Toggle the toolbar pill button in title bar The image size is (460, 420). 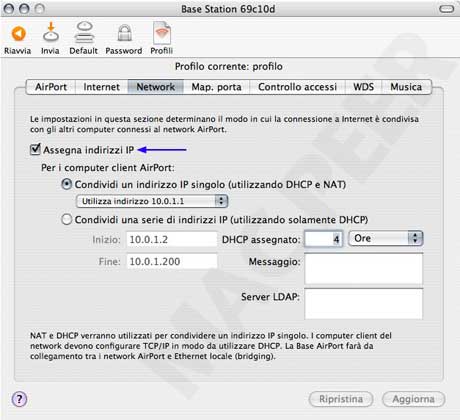pyautogui.click(x=446, y=9)
